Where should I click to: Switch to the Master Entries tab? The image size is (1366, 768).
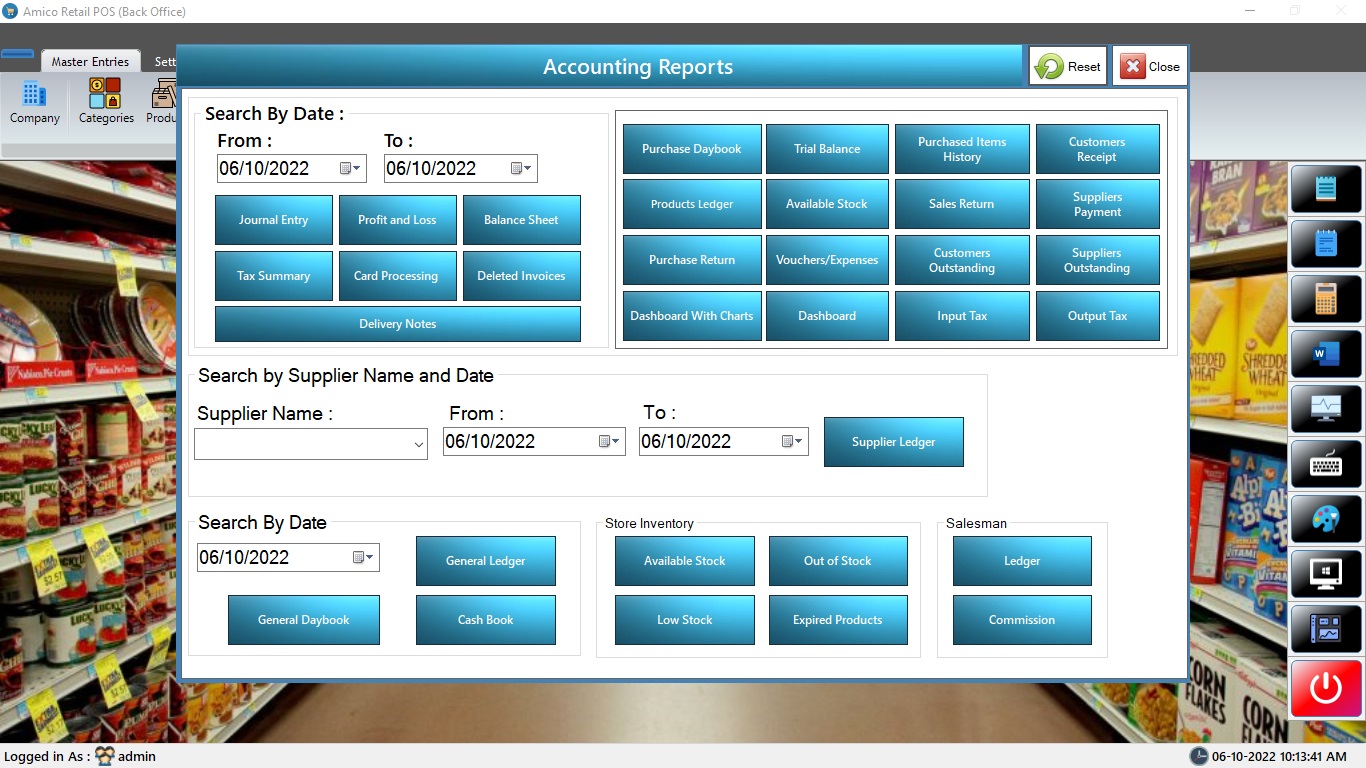(90, 62)
